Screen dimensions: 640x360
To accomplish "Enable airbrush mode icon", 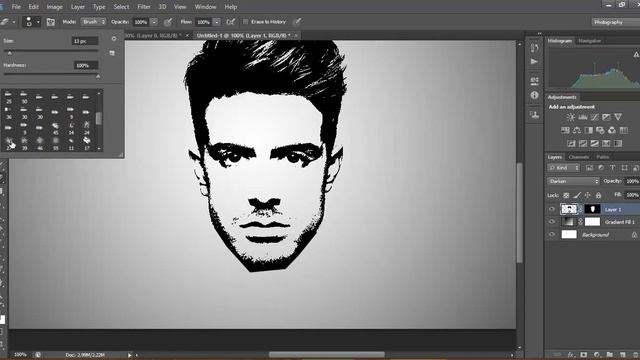I will coord(231,22).
